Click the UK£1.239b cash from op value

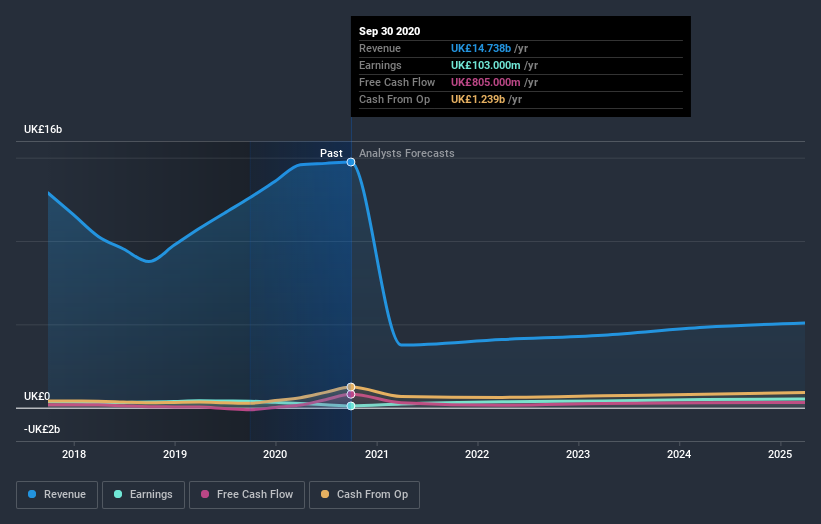pos(478,99)
